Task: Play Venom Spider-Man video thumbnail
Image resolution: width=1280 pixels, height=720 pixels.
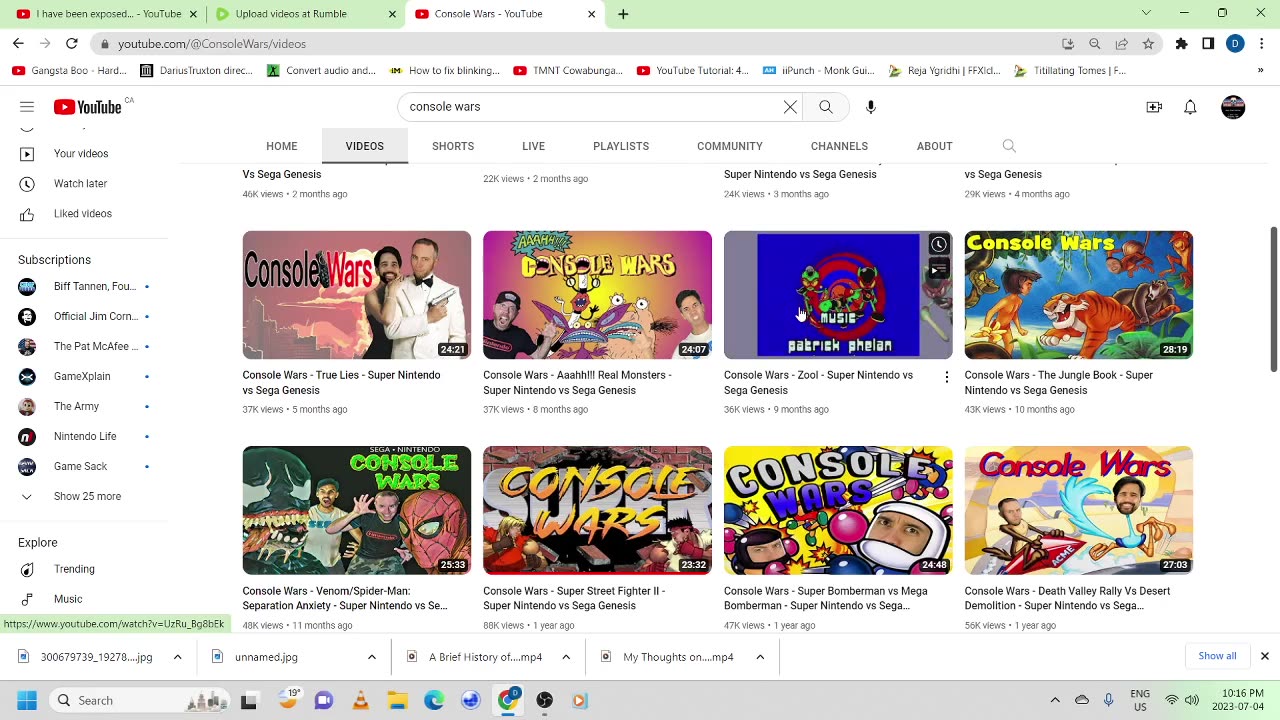Action: click(356, 510)
